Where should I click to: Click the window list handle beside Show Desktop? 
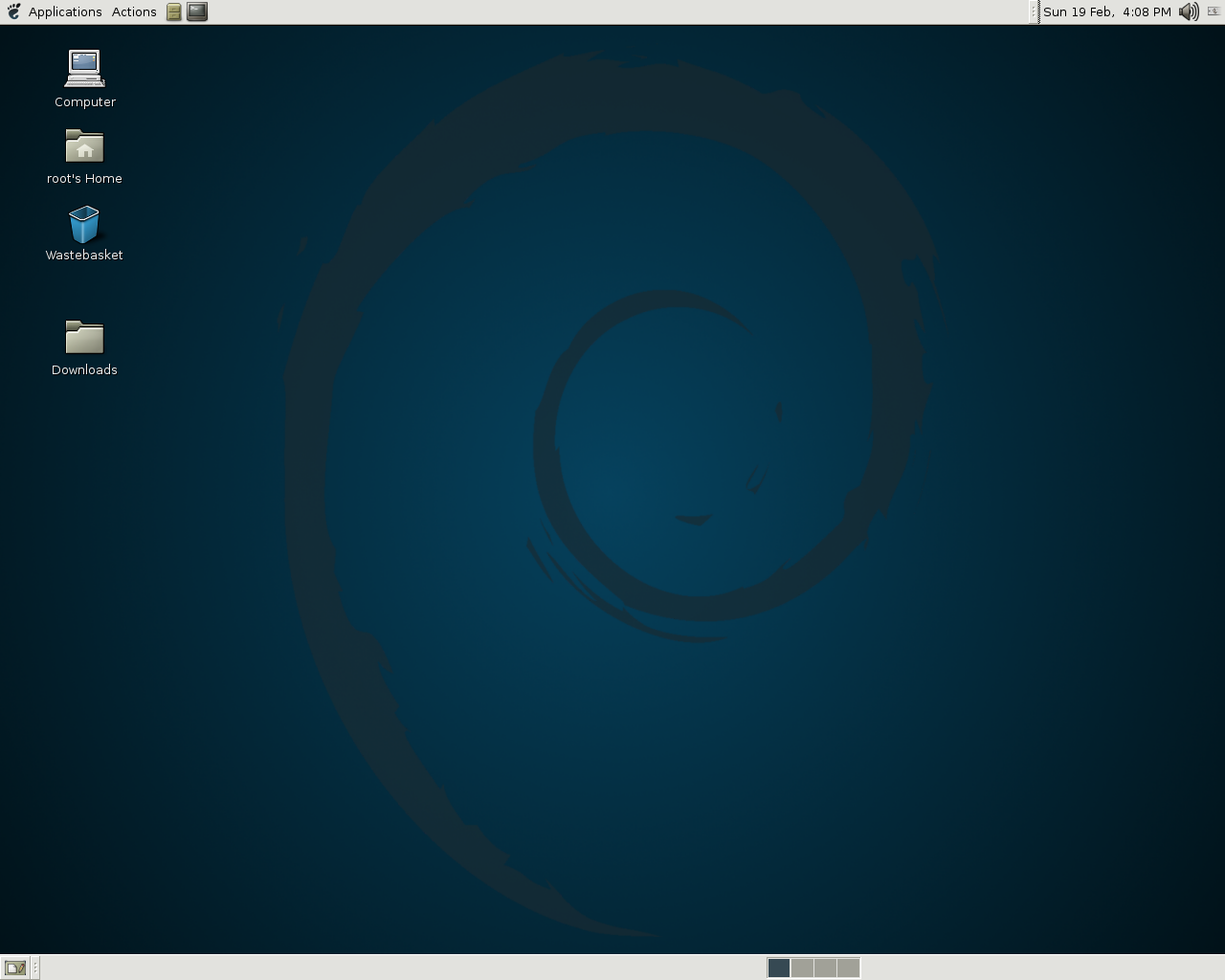35,968
